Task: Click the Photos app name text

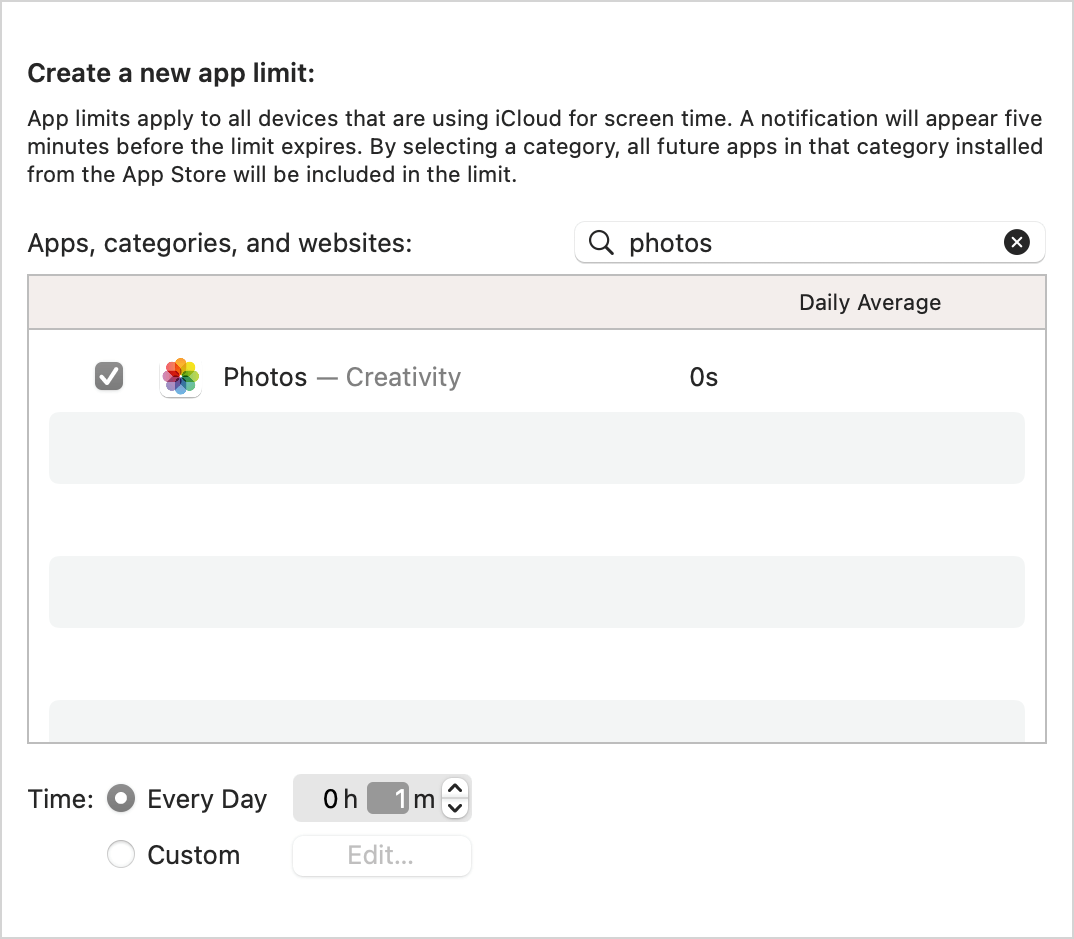Action: [x=264, y=377]
